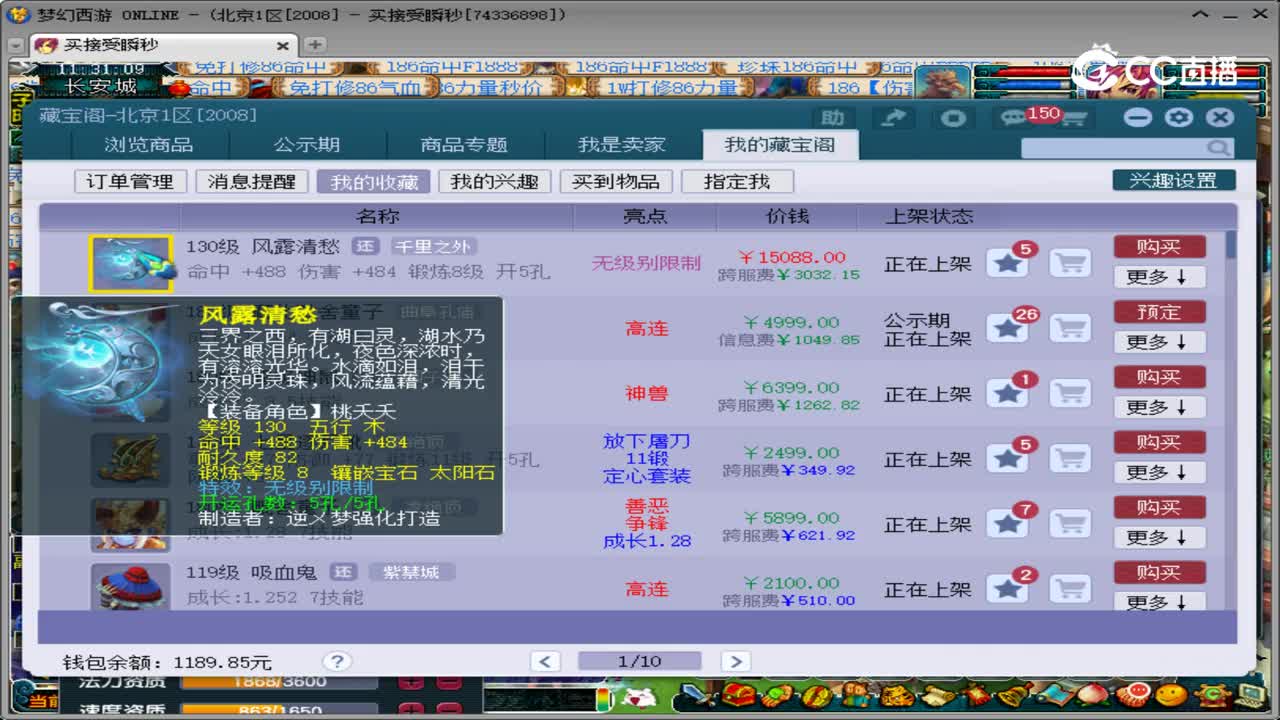Open 商品专题 tab
1280x720 pixels.
[464, 145]
